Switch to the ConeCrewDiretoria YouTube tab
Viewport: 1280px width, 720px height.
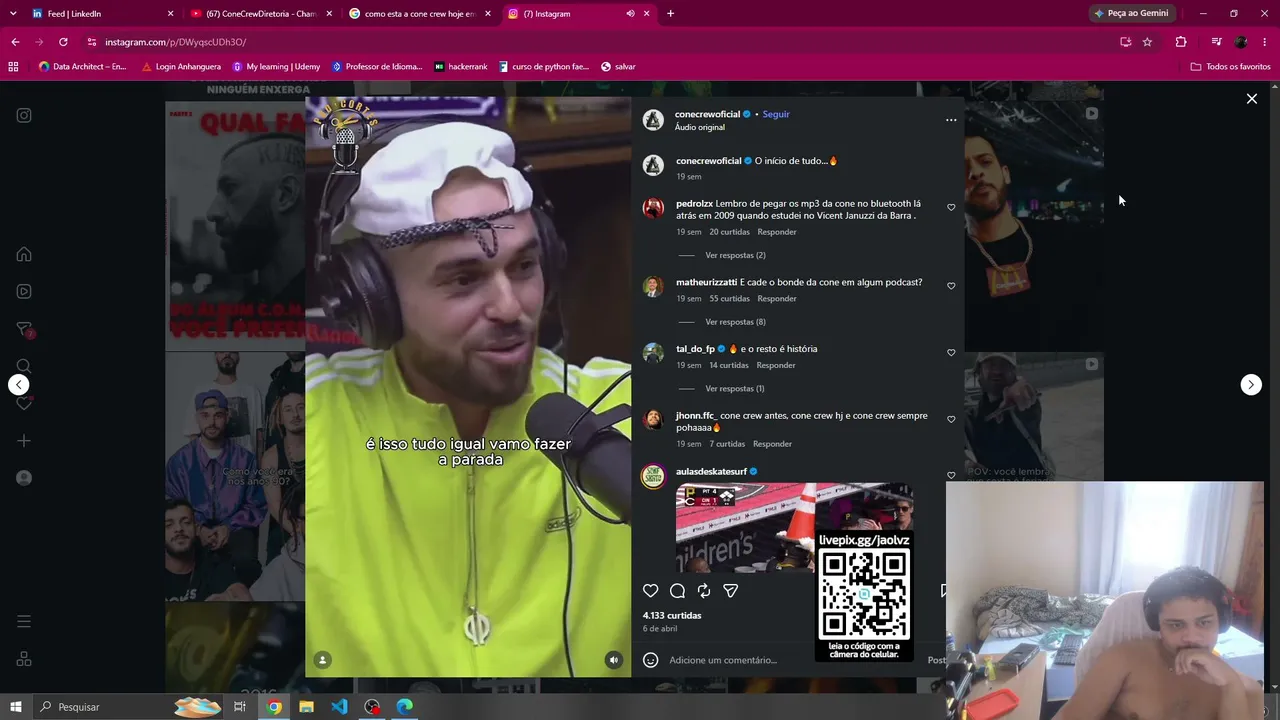260,14
